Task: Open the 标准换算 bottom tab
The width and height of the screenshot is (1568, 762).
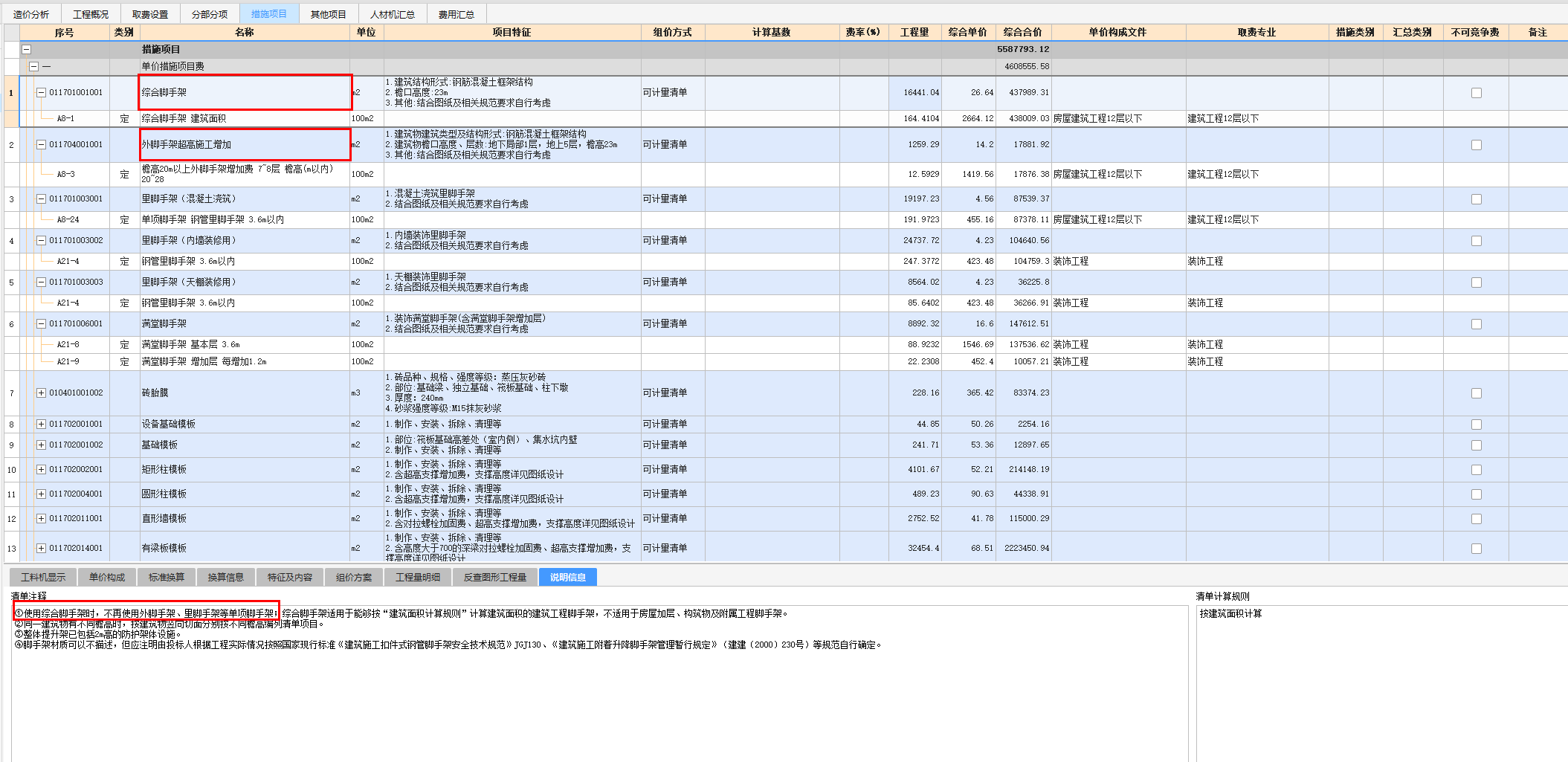Action: coord(167,577)
